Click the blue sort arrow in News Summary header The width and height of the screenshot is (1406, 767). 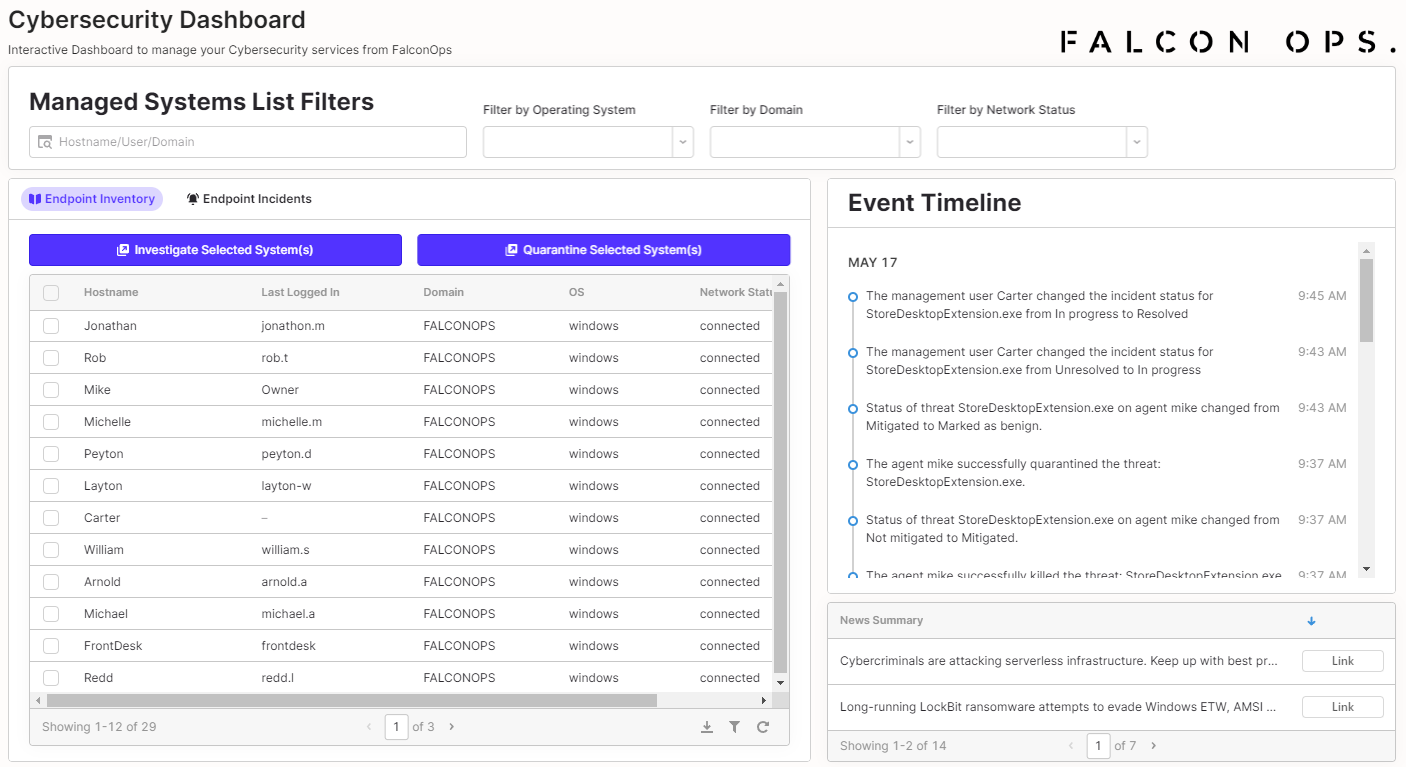click(1312, 621)
